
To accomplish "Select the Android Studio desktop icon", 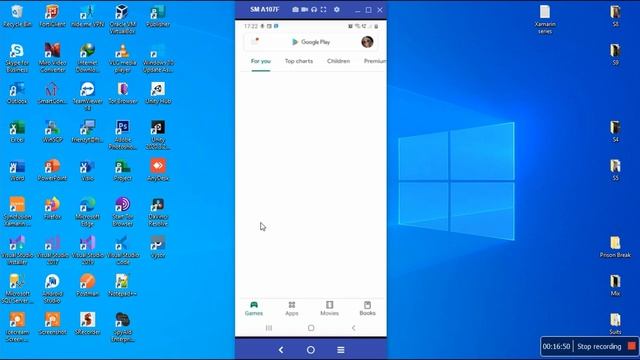I will [x=52, y=289].
